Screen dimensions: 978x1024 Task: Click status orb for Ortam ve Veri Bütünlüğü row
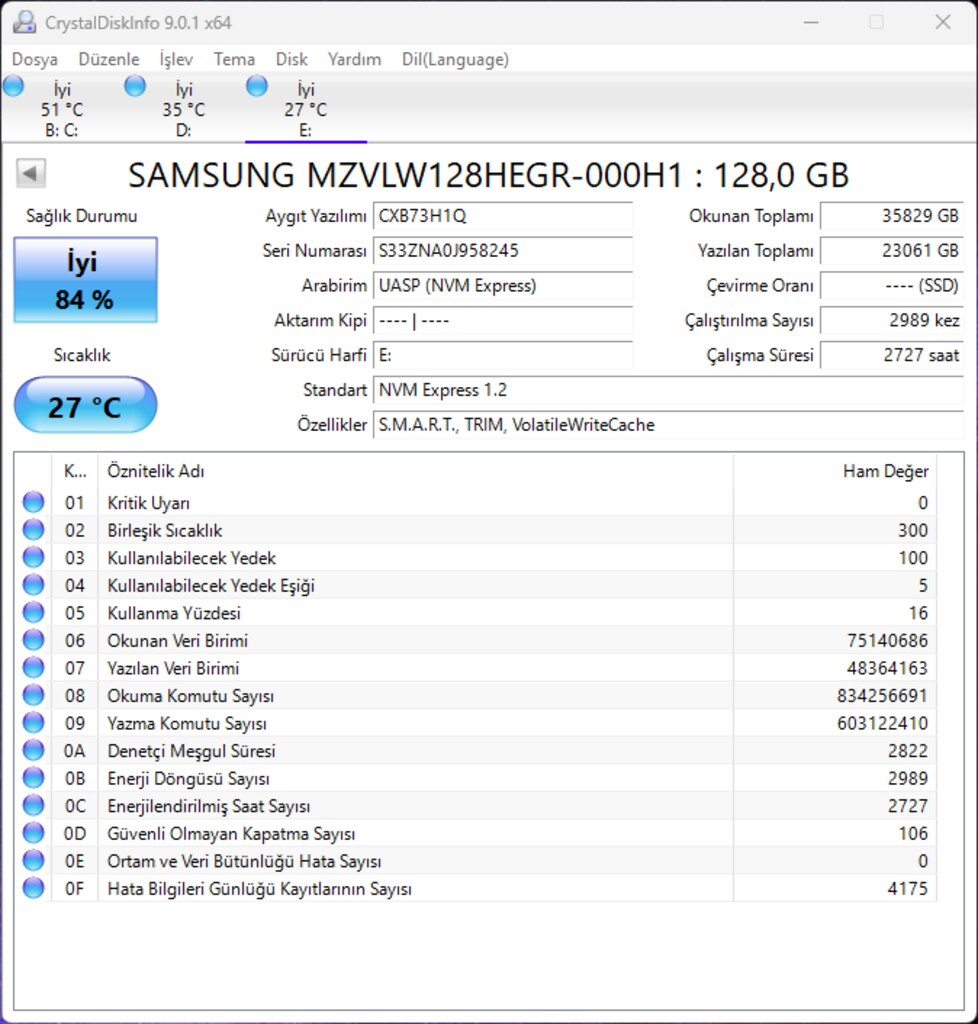click(x=33, y=860)
